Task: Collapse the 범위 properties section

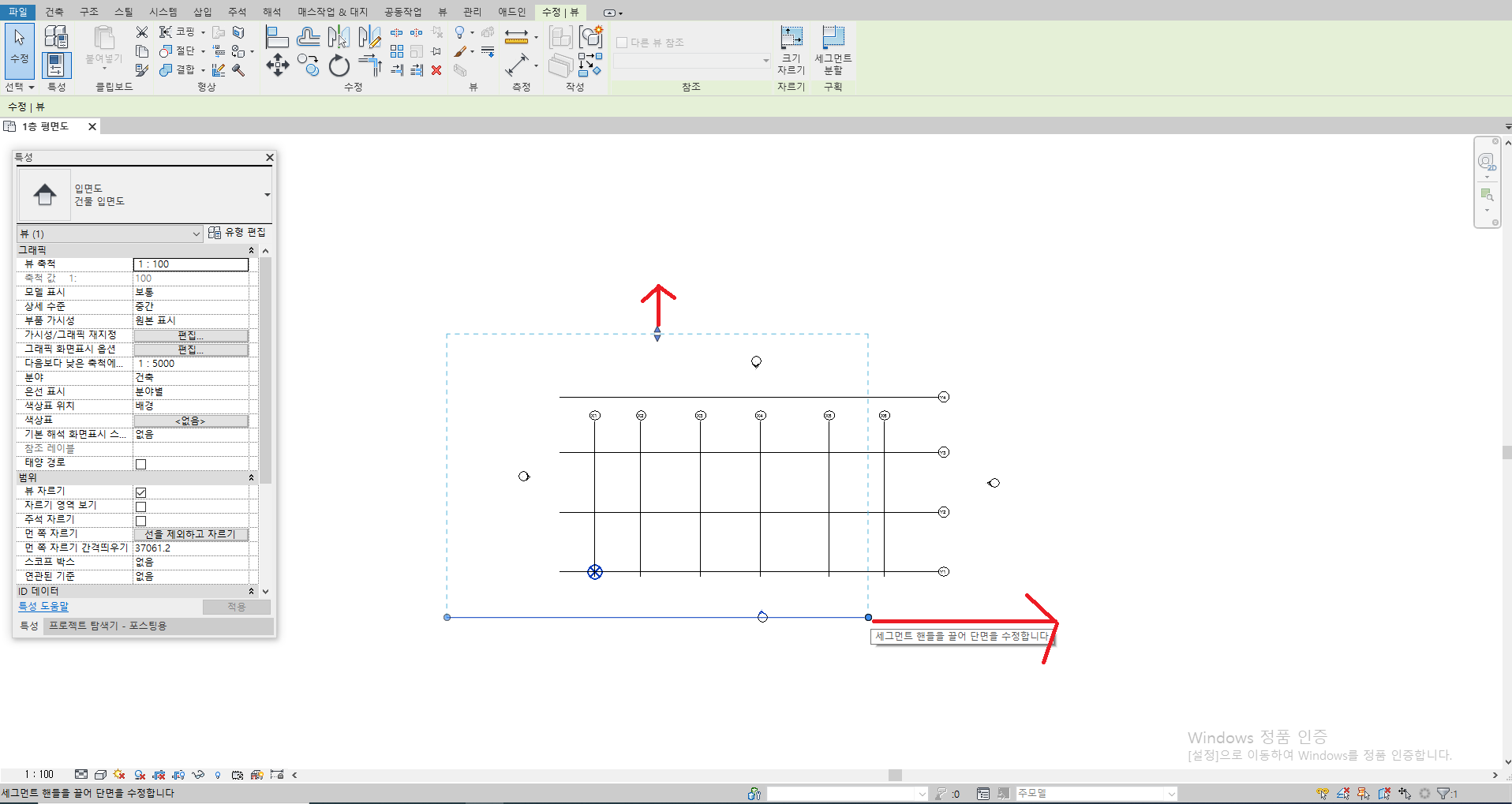Action: point(252,477)
